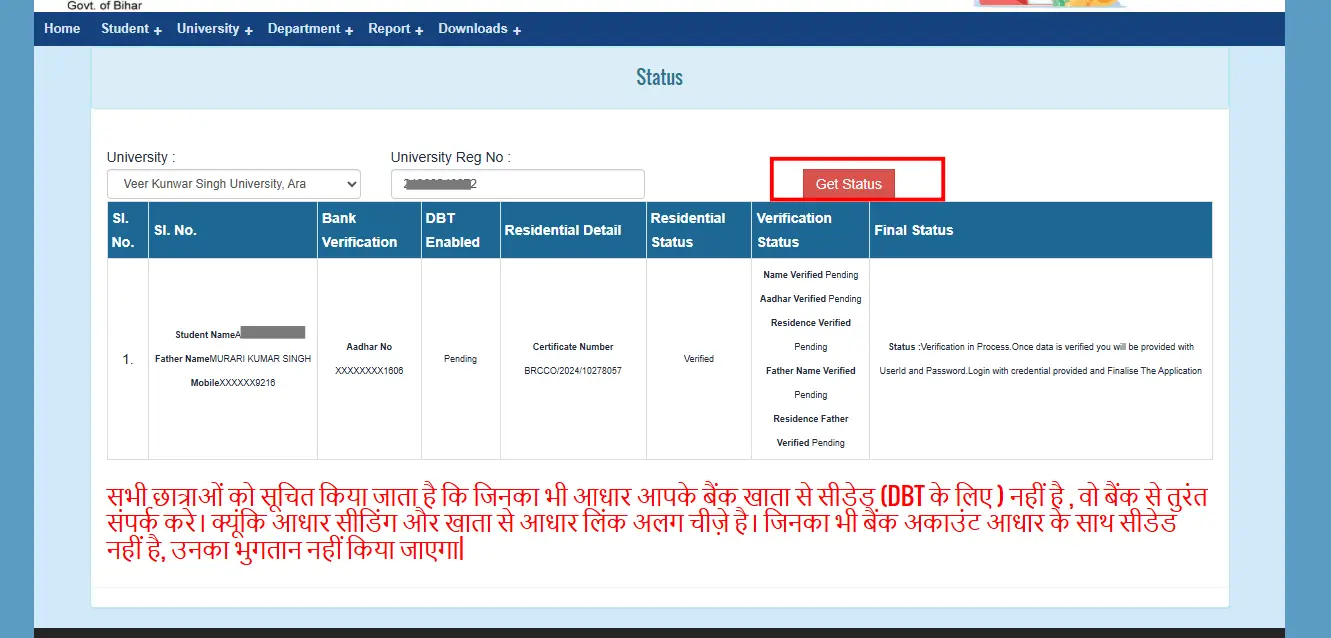Open the Veer Kunwar Singh University dropdown

(x=234, y=184)
